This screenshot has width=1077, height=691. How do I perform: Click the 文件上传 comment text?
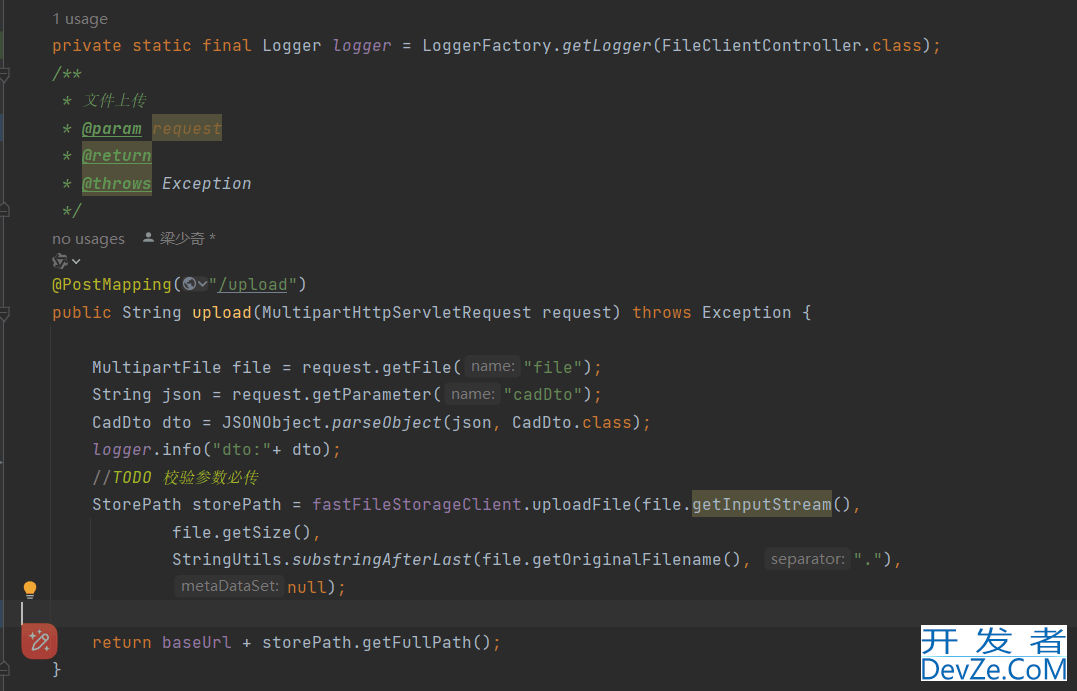pos(115,101)
